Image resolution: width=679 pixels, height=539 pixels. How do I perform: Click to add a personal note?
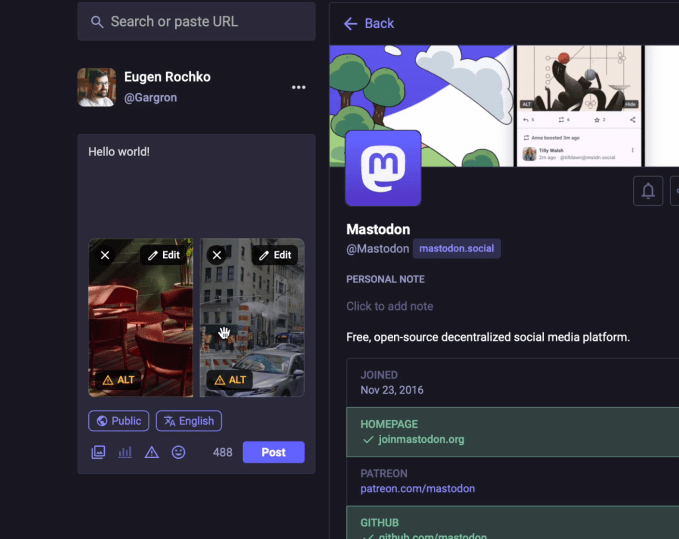pos(390,307)
